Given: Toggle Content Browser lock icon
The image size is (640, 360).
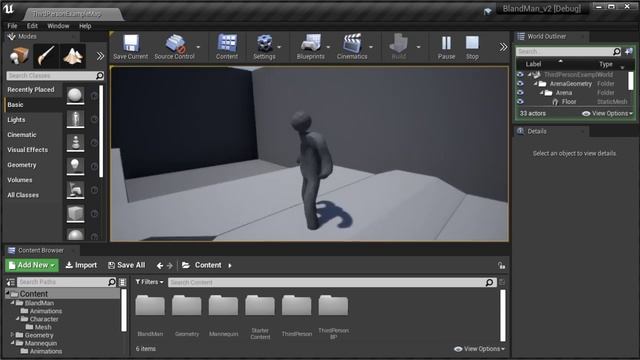Looking at the screenshot, I should tap(502, 266).
